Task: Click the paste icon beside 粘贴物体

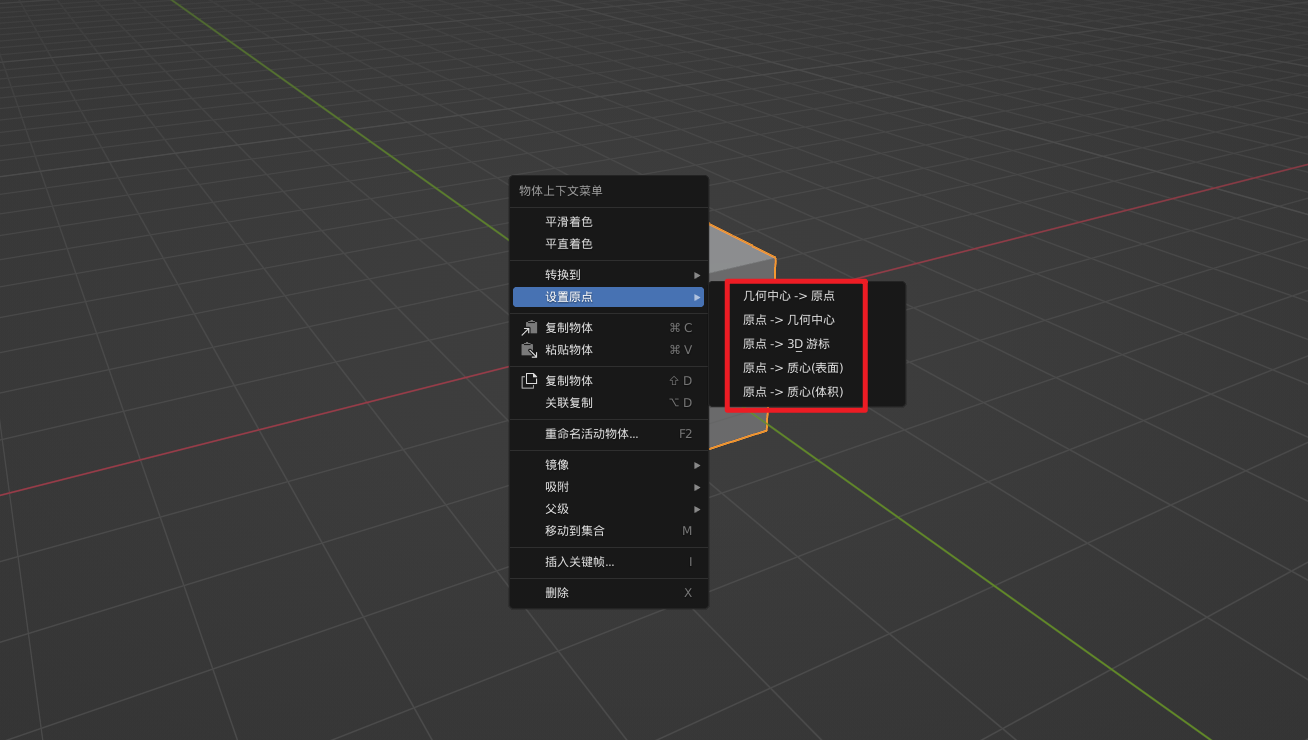Action: [x=529, y=350]
